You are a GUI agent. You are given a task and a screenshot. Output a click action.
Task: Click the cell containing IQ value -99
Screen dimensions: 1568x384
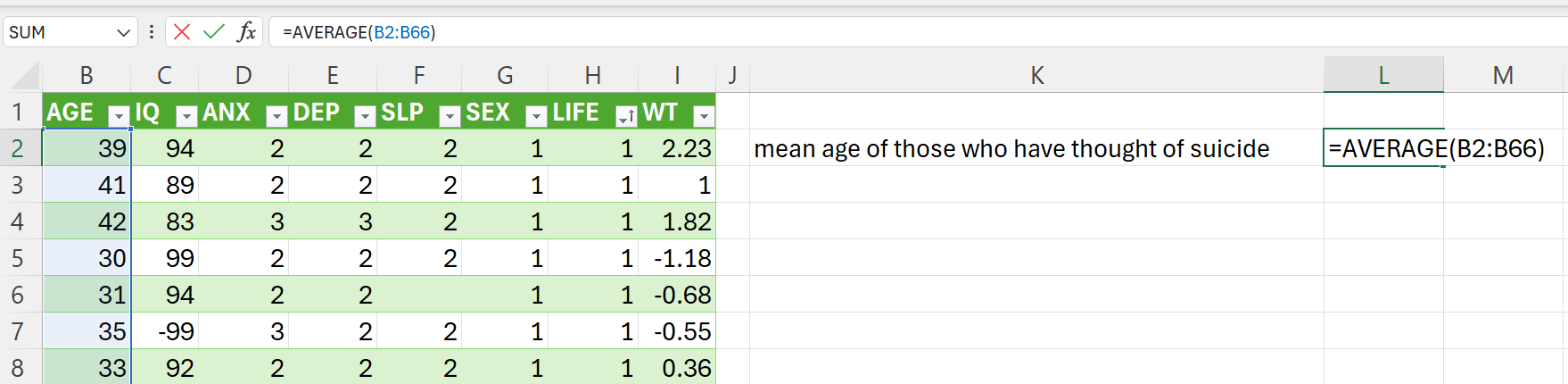pyautogui.click(x=165, y=331)
